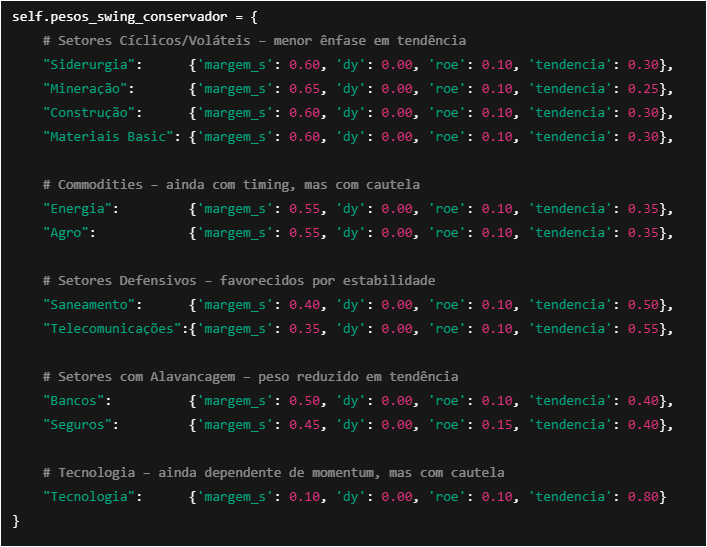Place cursor on "Seguros" key
The width and height of the screenshot is (707, 547).
click(x=80, y=425)
